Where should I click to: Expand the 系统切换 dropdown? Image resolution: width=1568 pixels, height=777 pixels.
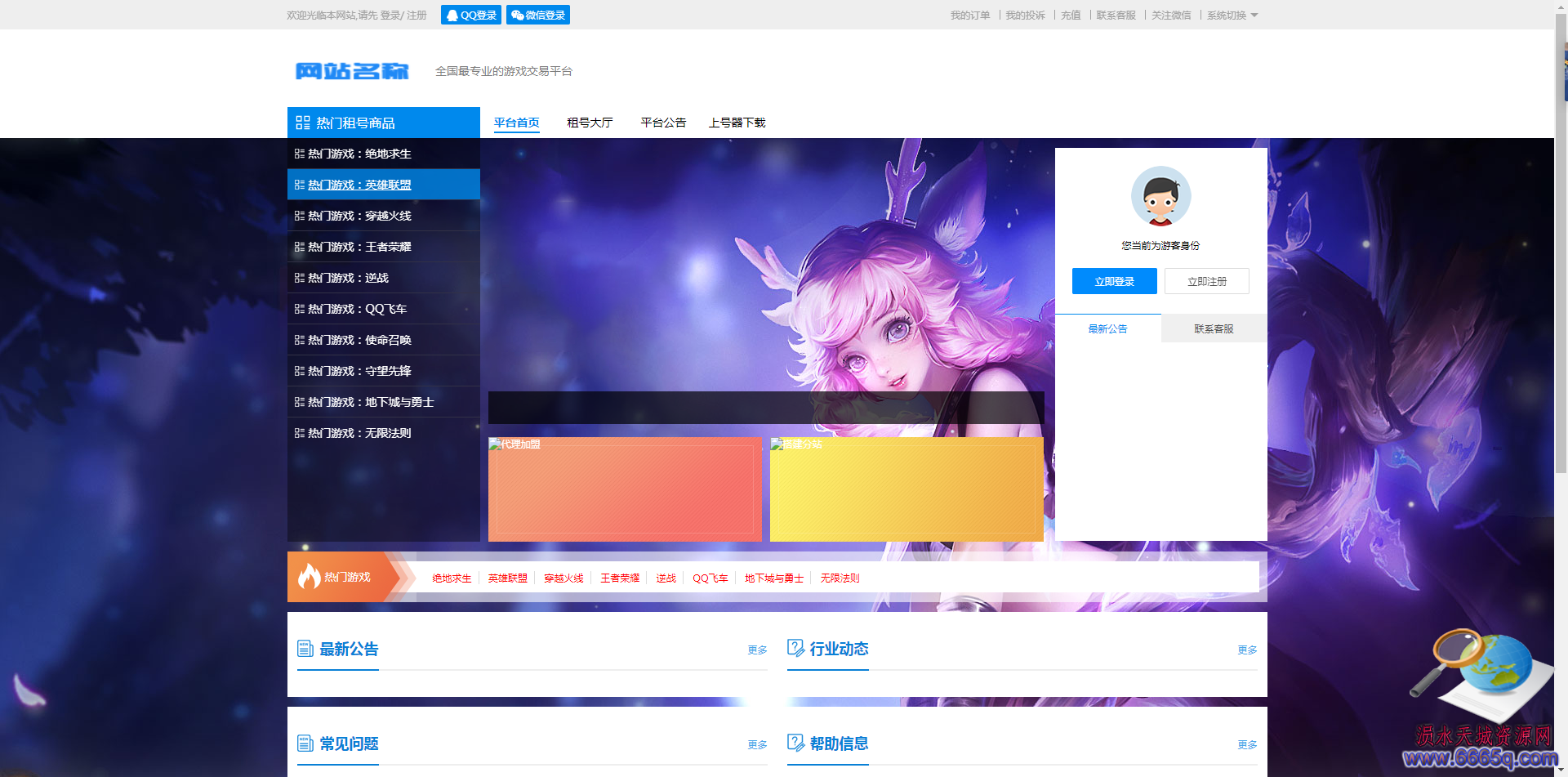coord(1232,16)
